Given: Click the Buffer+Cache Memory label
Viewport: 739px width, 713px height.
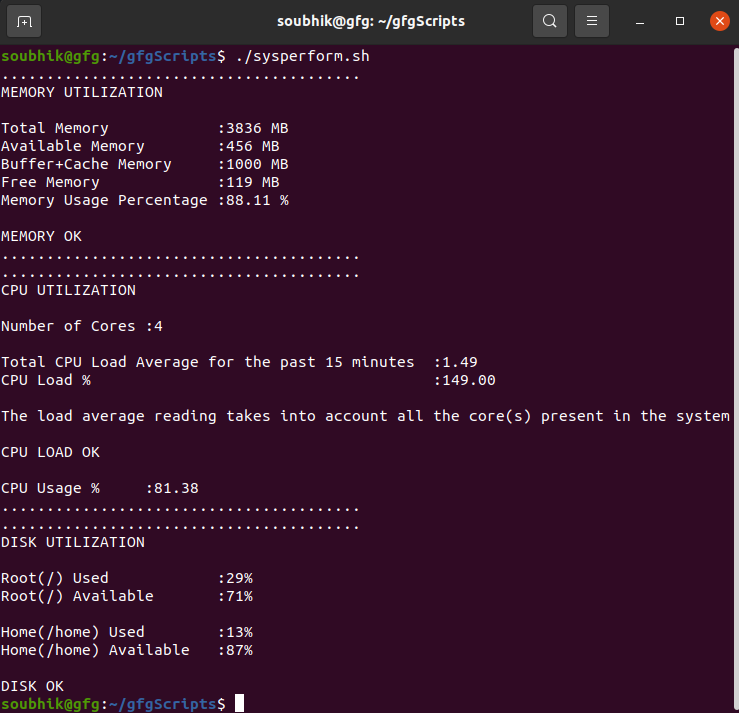Looking at the screenshot, I should coord(86,164).
